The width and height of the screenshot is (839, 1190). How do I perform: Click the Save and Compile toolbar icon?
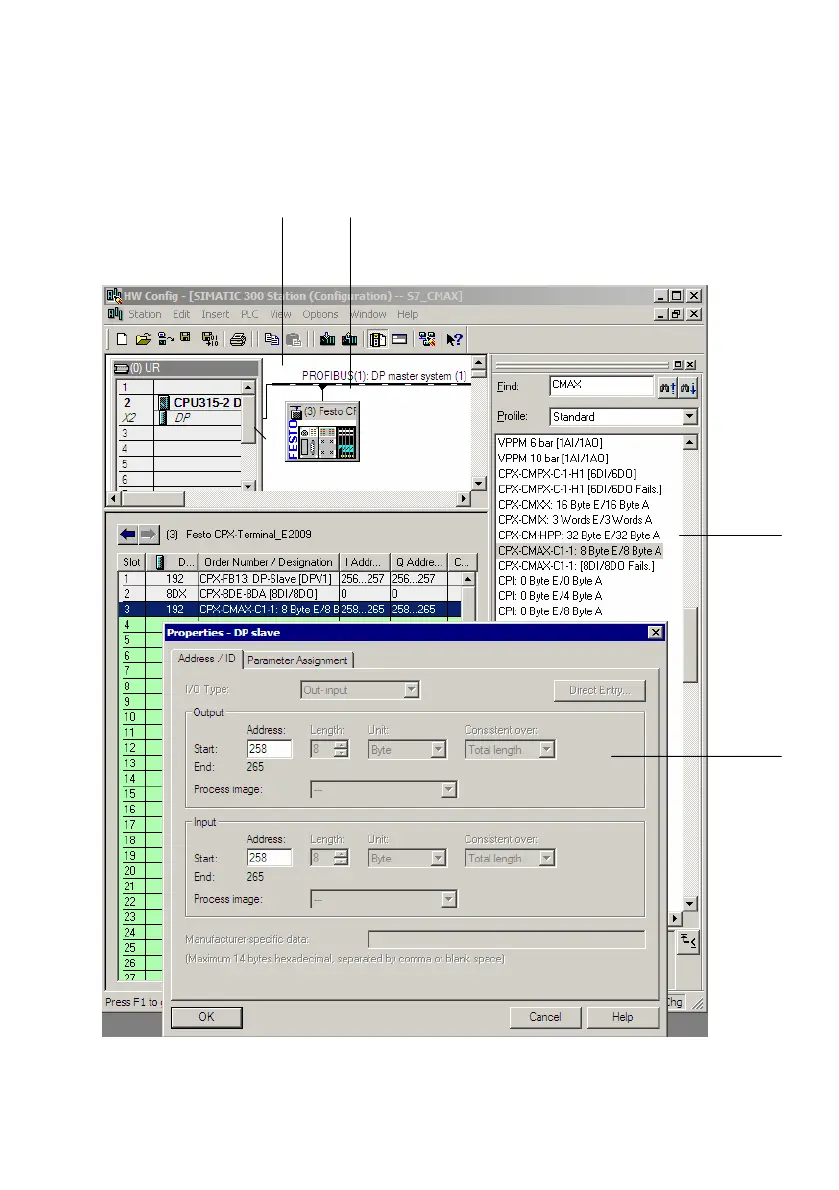pyautogui.click(x=209, y=339)
